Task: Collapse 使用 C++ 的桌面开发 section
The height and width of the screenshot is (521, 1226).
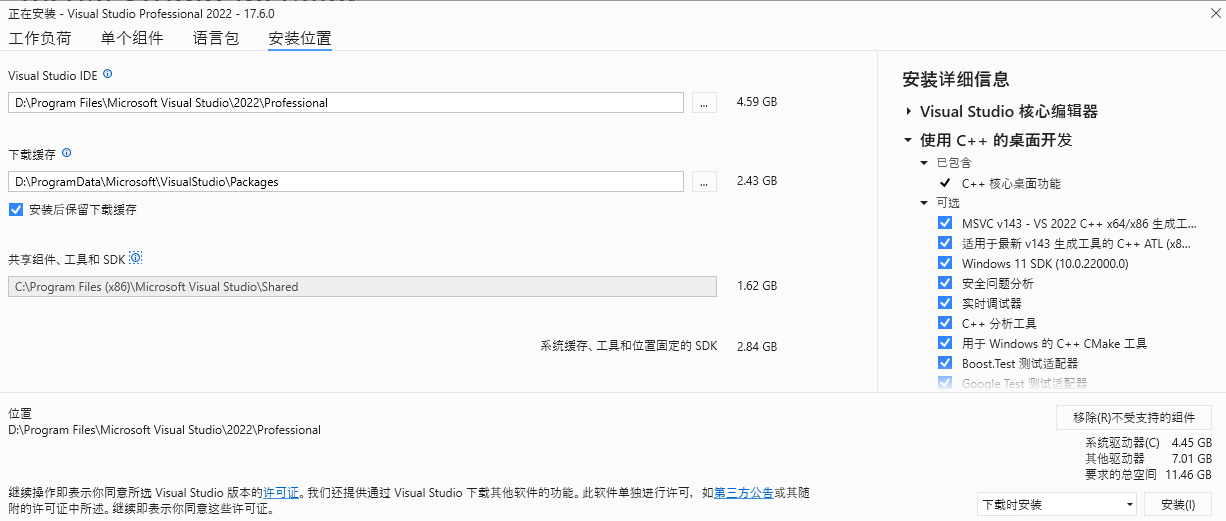Action: tap(908, 141)
